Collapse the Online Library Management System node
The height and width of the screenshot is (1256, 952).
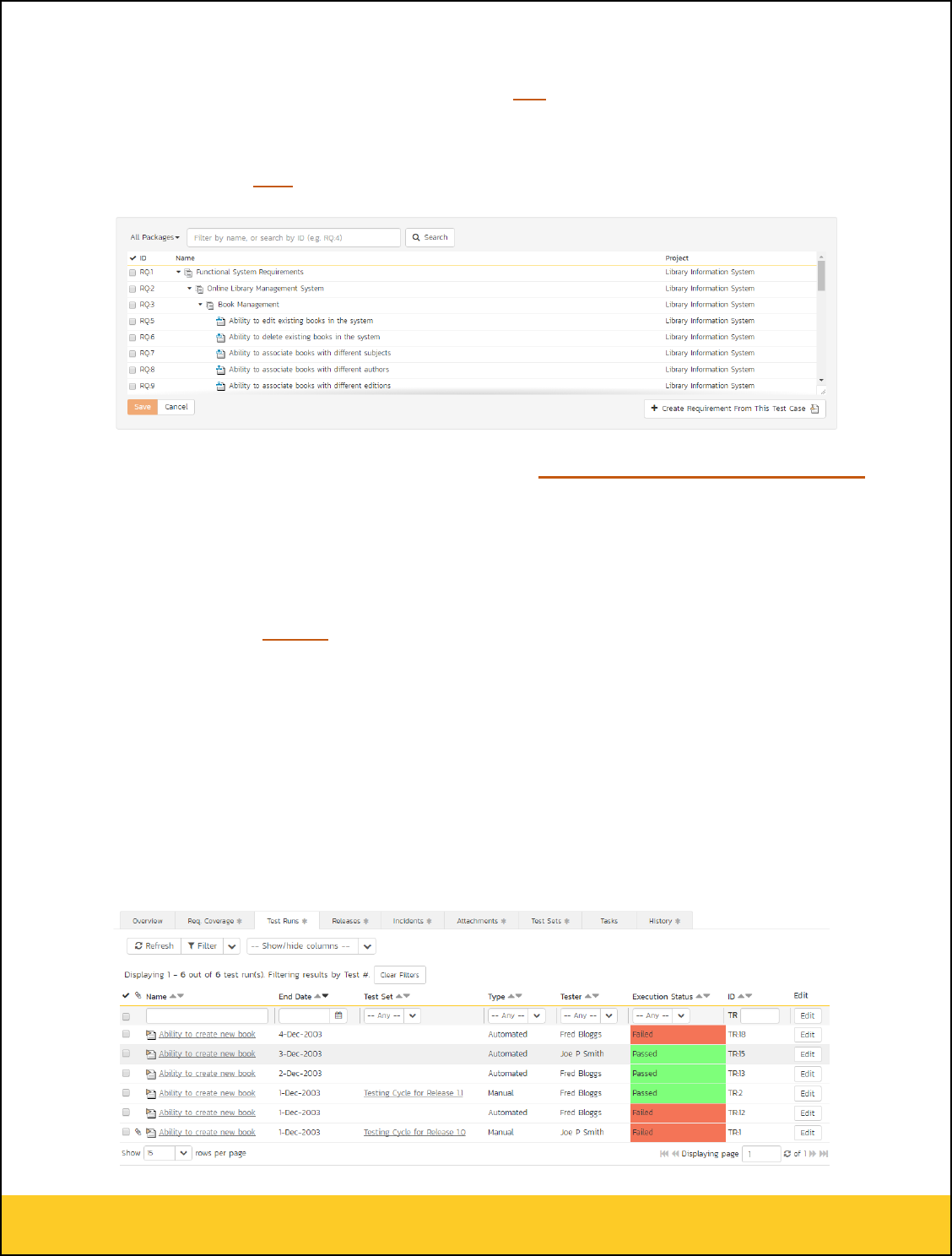click(189, 288)
